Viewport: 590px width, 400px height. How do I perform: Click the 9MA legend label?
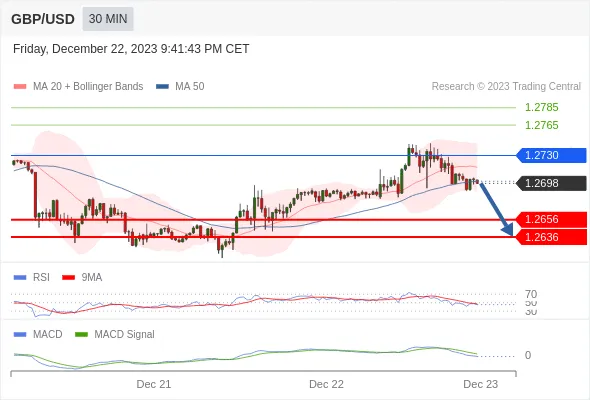(92, 277)
